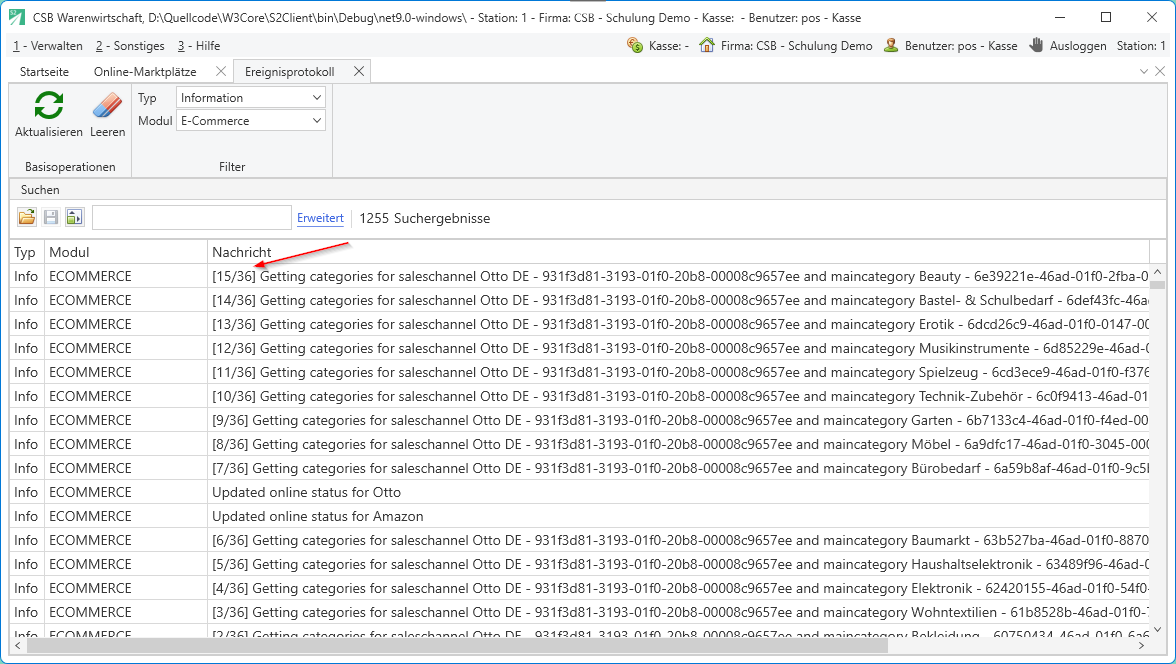The image size is (1176, 664).
Task: Select the [10/36] Technik-Zubehör log row
Action: tap(580, 396)
